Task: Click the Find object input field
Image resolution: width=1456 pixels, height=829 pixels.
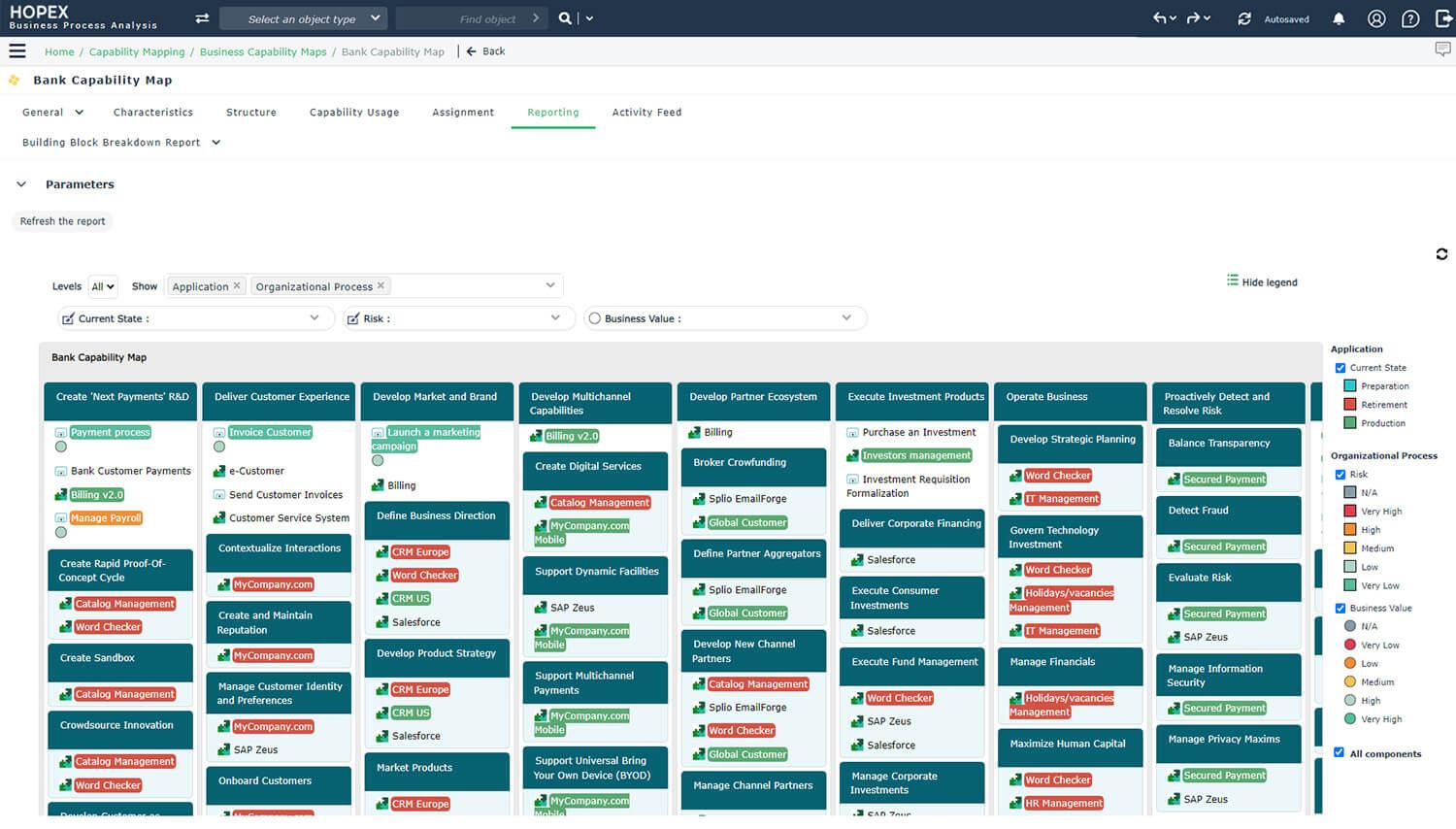Action: (x=471, y=18)
